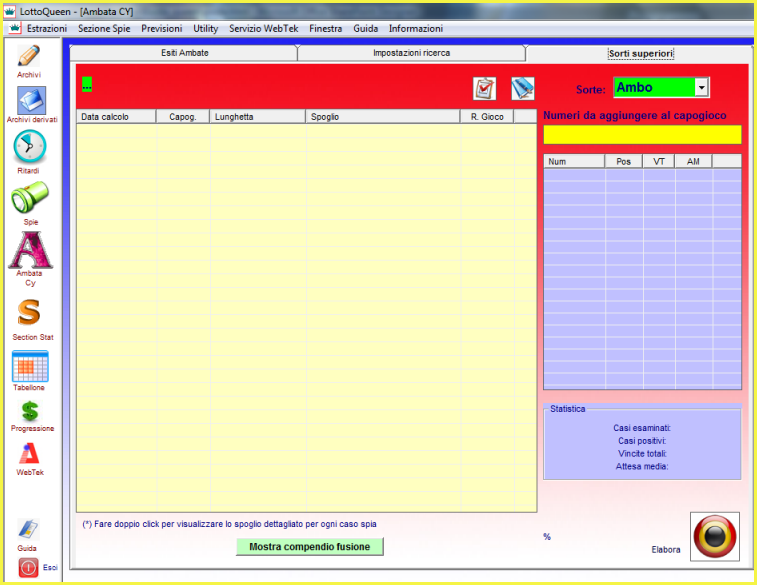Open the Previsioni menu
Image resolution: width=757 pixels, height=585 pixels.
162,28
